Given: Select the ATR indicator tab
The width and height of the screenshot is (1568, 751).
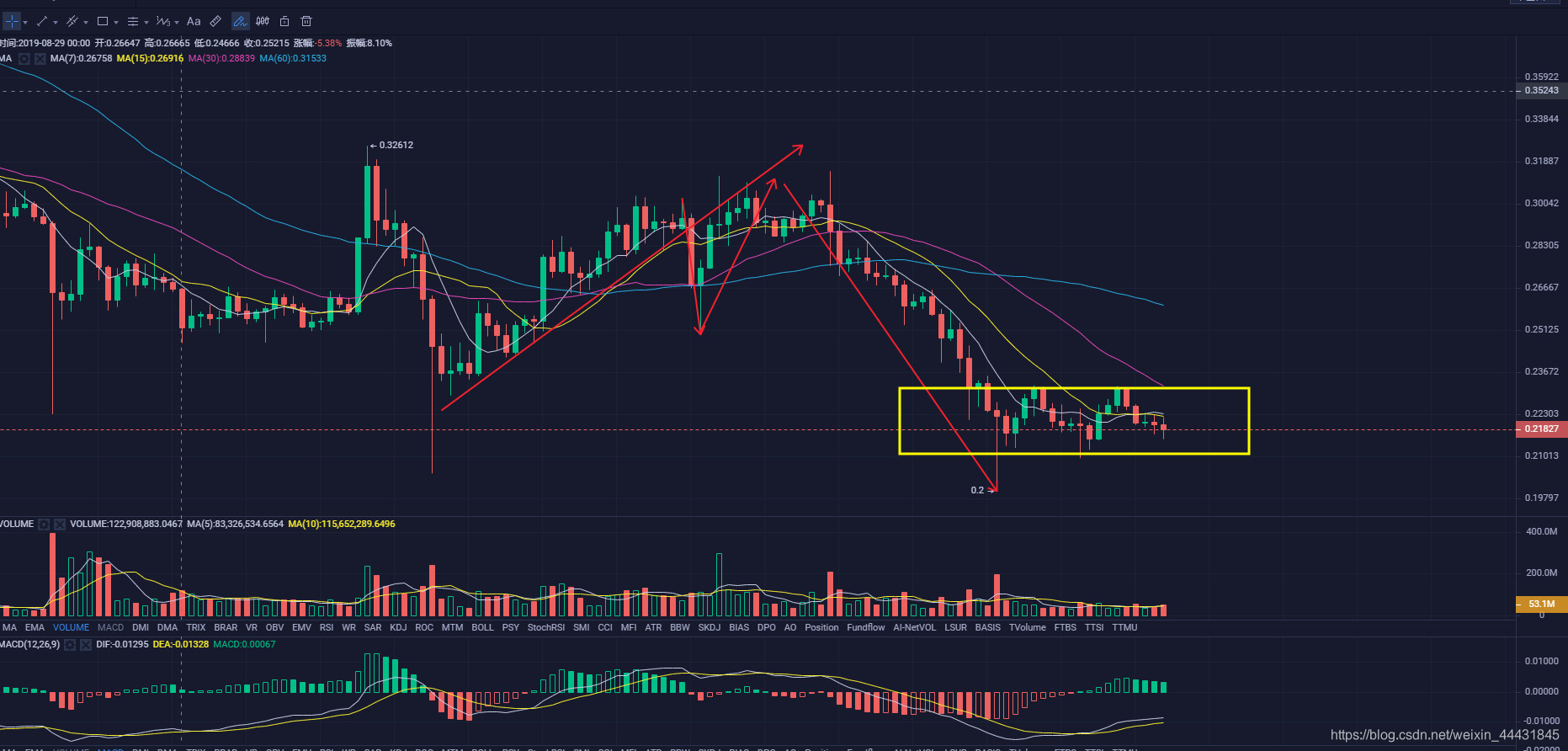Looking at the screenshot, I should [x=653, y=627].
